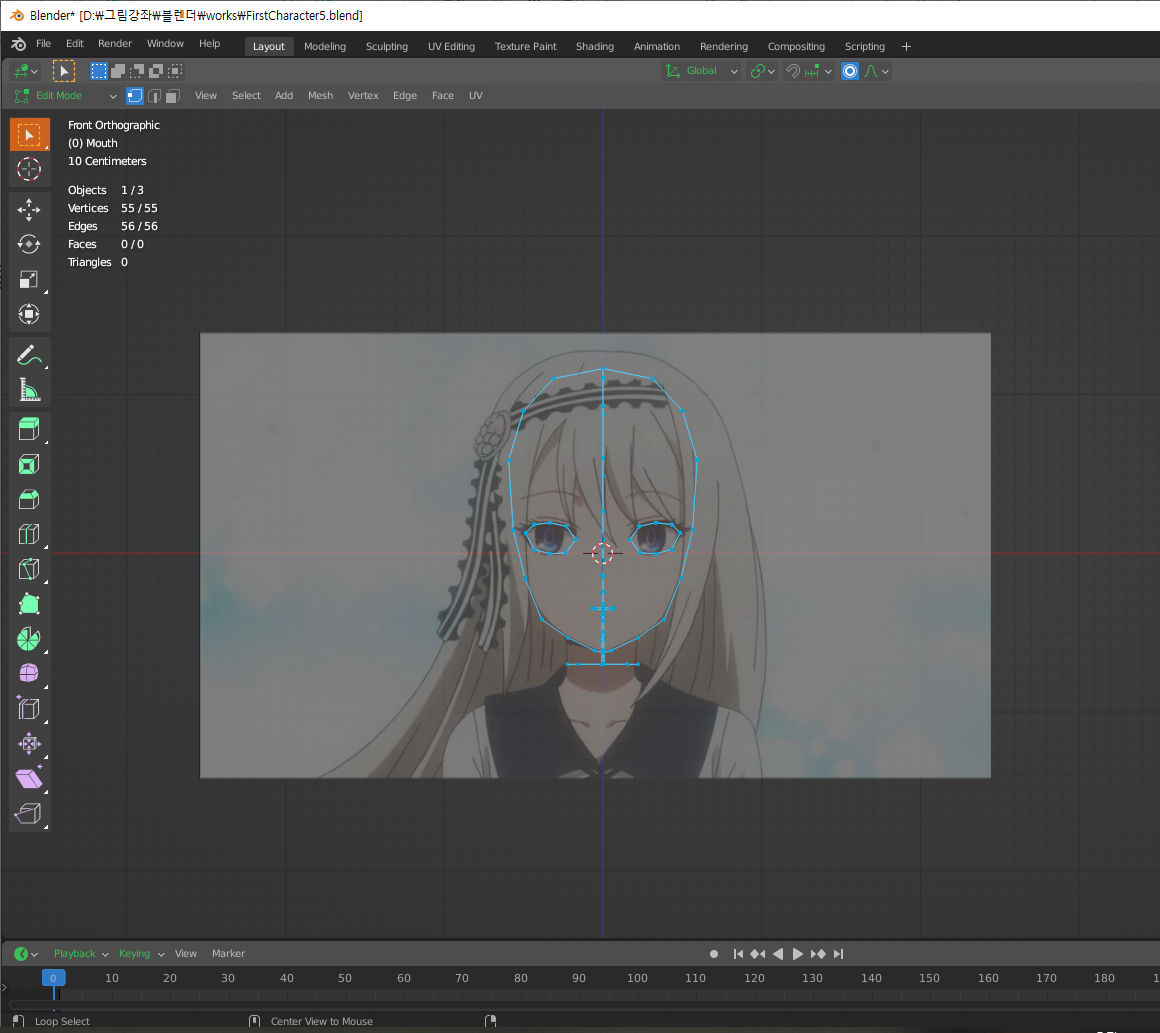
Task: Select the Rip Region tool
Action: pyautogui.click(x=30, y=813)
